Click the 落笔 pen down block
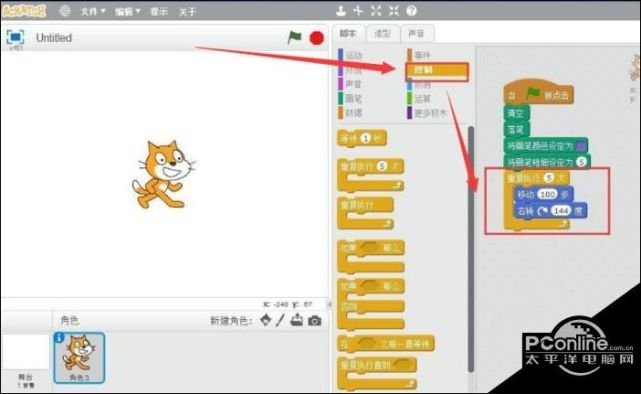 (x=517, y=130)
